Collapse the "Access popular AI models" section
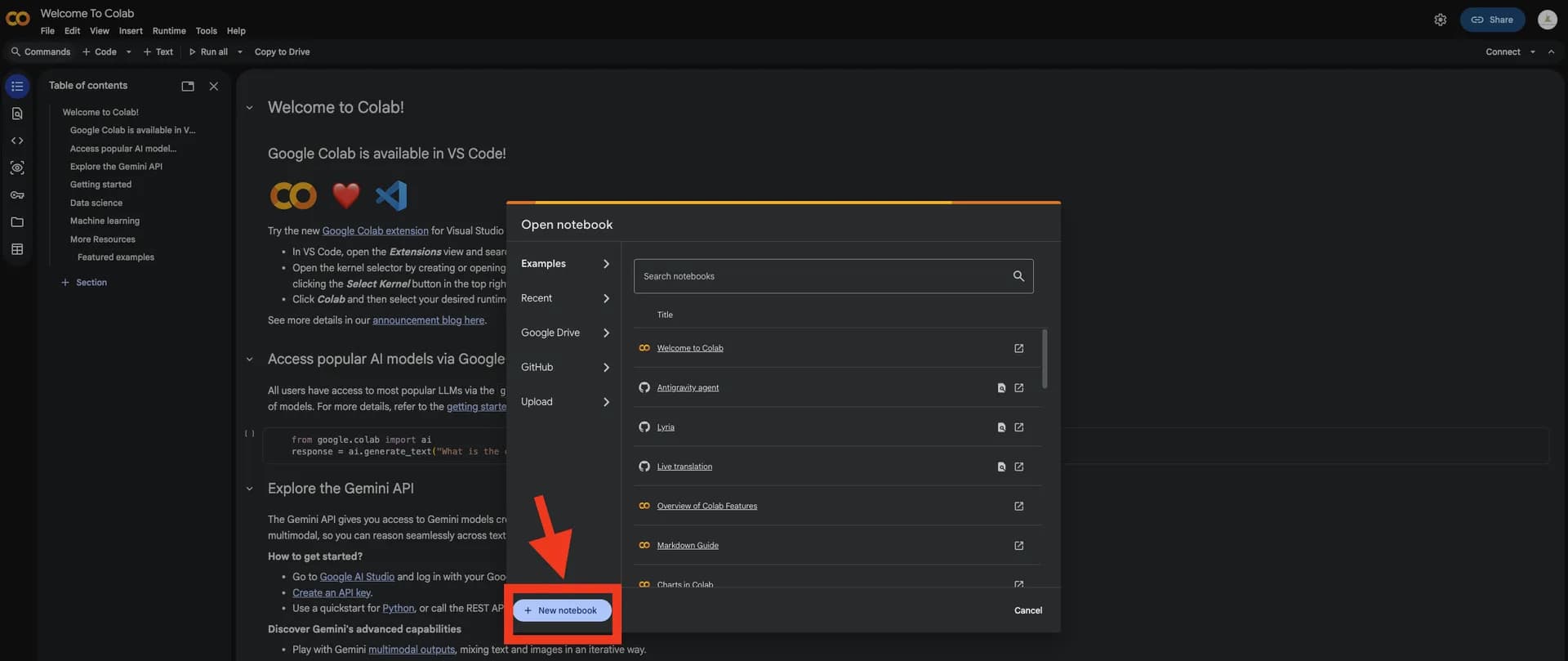Image resolution: width=1568 pixels, height=661 pixels. (250, 360)
